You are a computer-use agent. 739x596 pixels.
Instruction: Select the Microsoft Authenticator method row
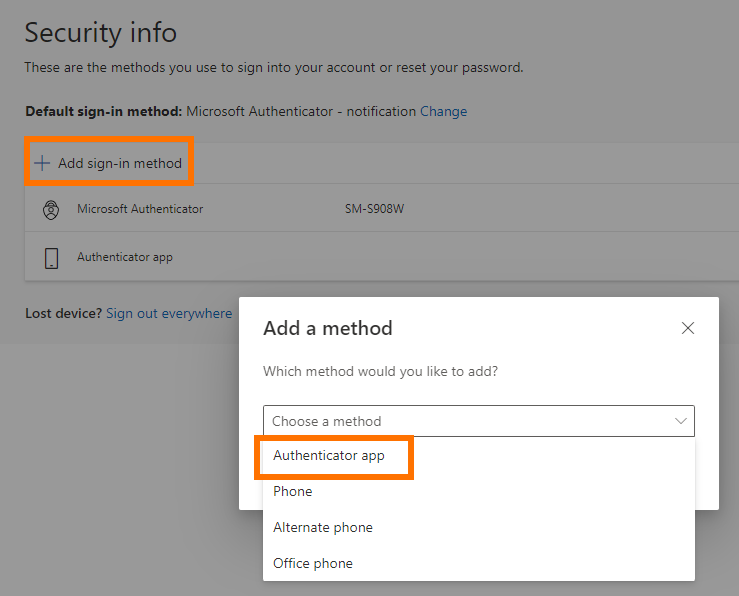140,210
